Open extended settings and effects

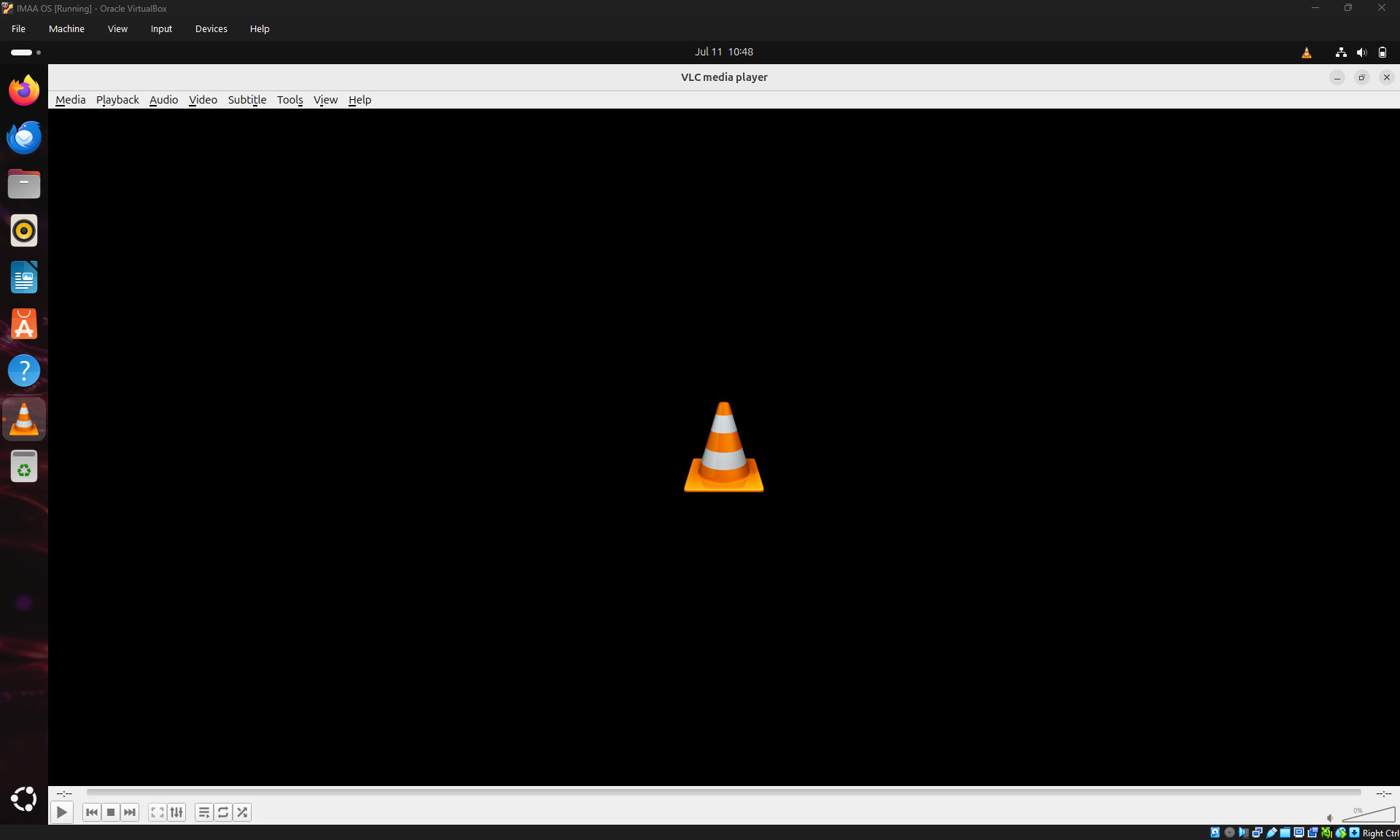176,812
